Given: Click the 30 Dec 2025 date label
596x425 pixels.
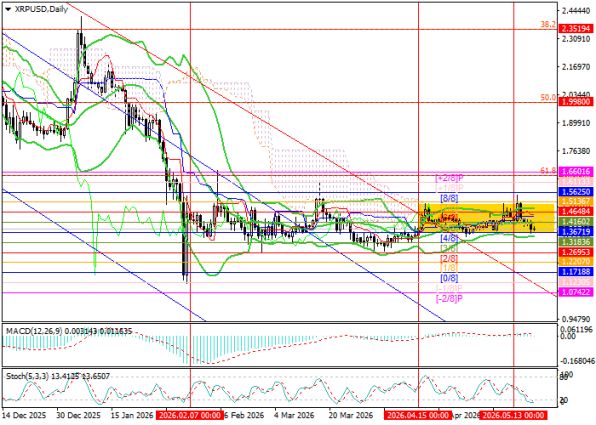Looking at the screenshot, I should [78, 415].
